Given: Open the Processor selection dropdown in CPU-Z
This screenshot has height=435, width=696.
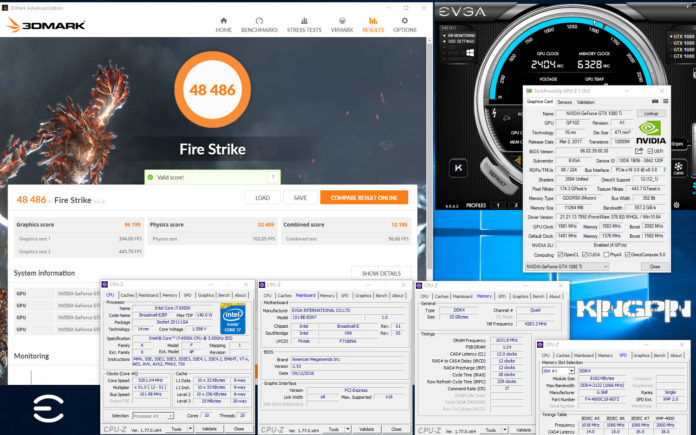Looking at the screenshot, I should coord(153,416).
